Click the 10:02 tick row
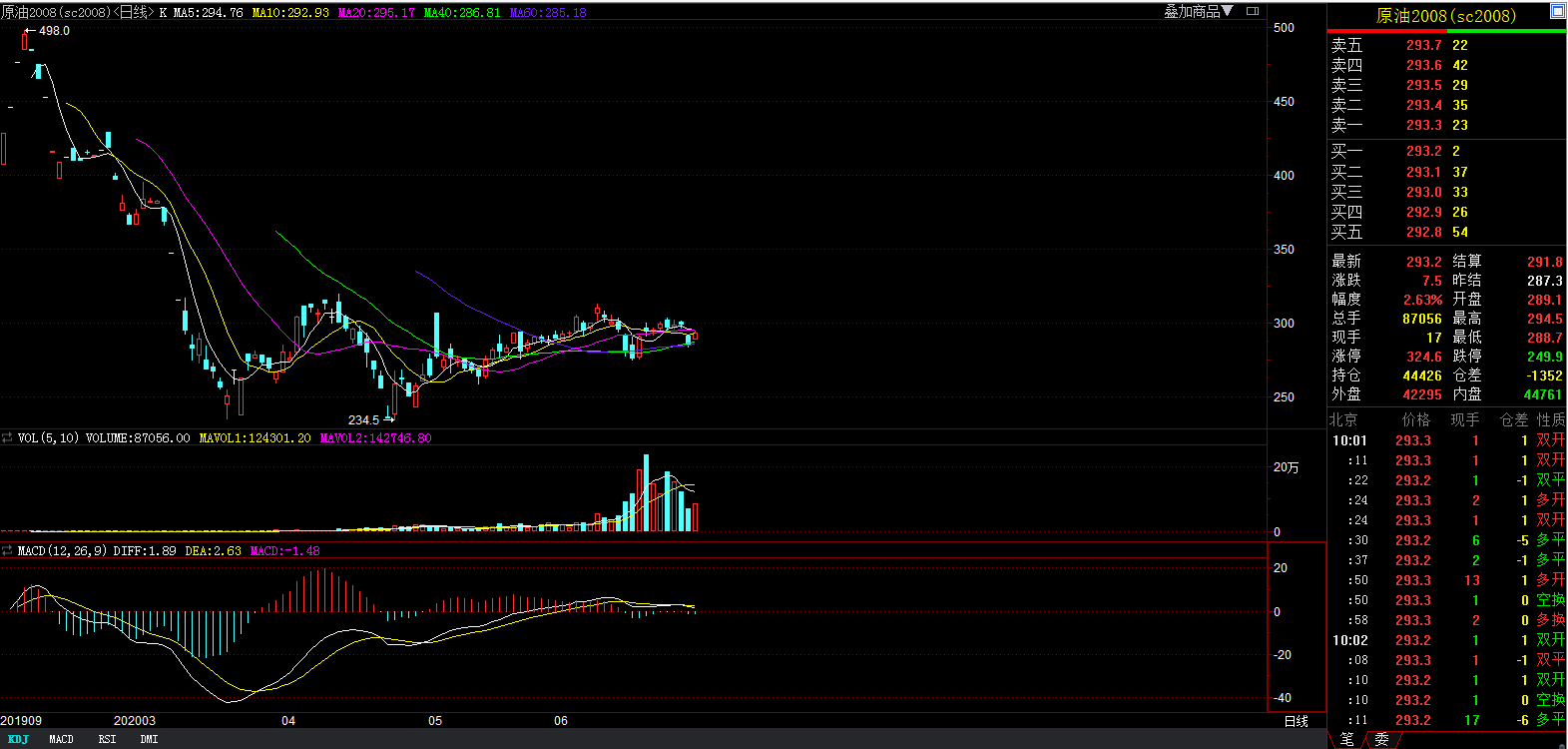The height and width of the screenshot is (749, 1568). tap(1447, 640)
